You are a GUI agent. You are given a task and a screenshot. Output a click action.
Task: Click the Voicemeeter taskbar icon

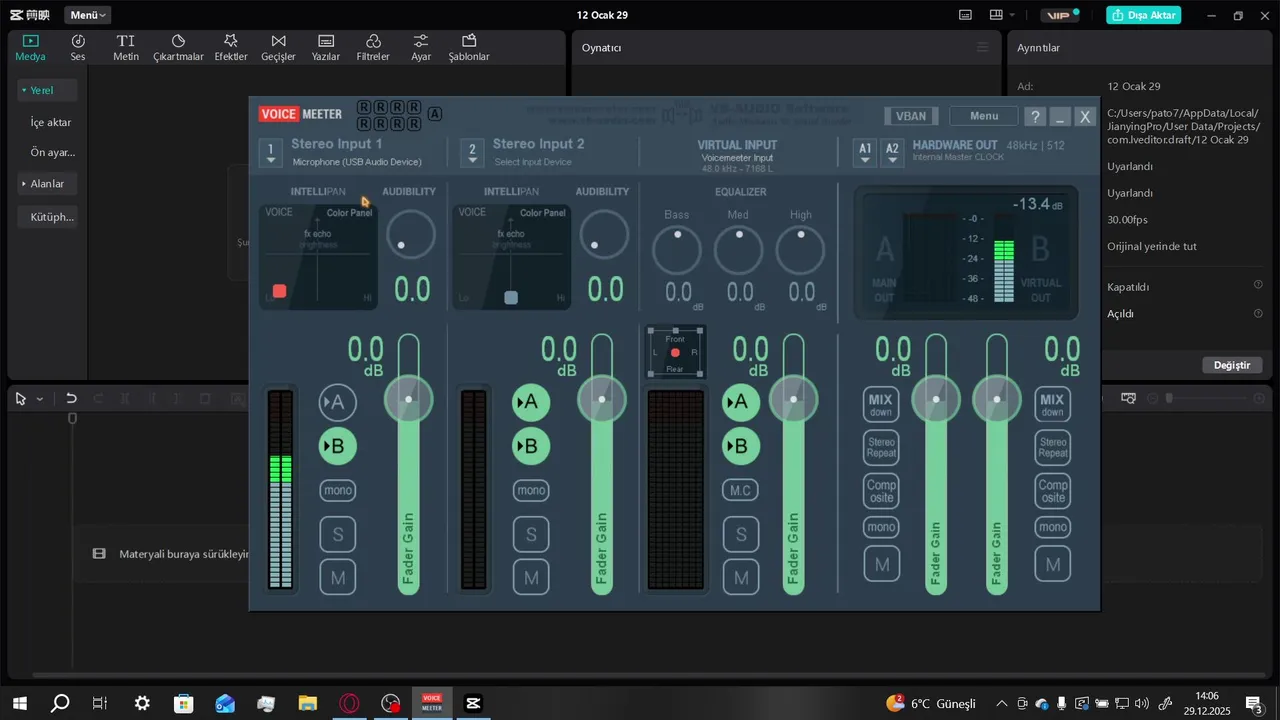(432, 703)
